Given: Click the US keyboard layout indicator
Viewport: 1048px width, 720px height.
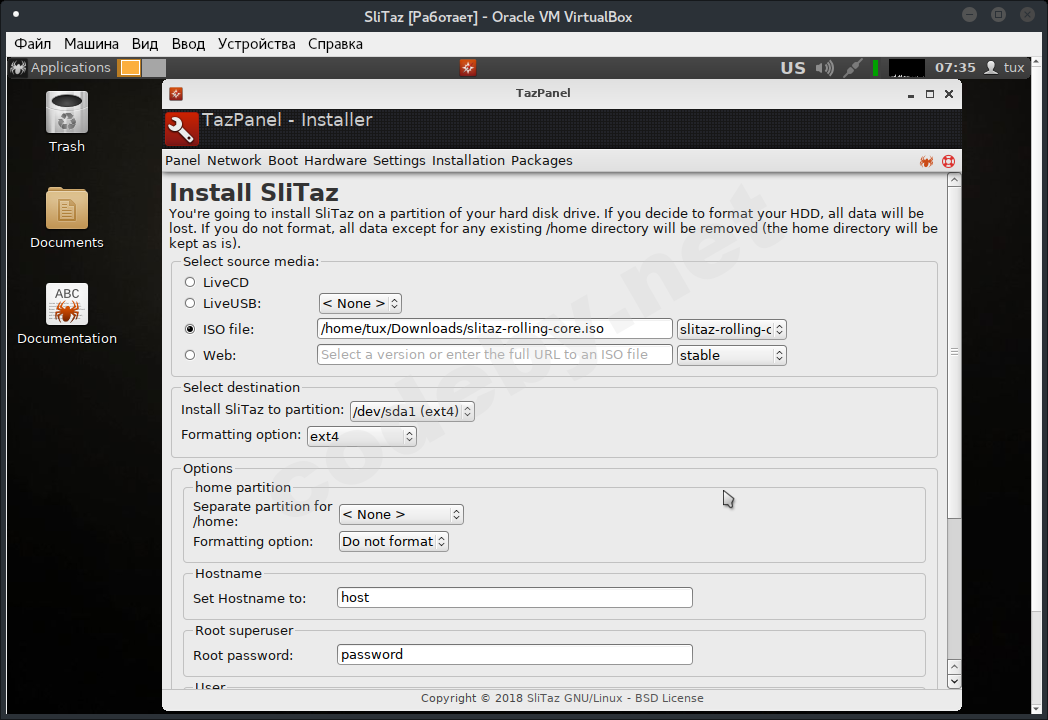Looking at the screenshot, I should click(x=793, y=68).
